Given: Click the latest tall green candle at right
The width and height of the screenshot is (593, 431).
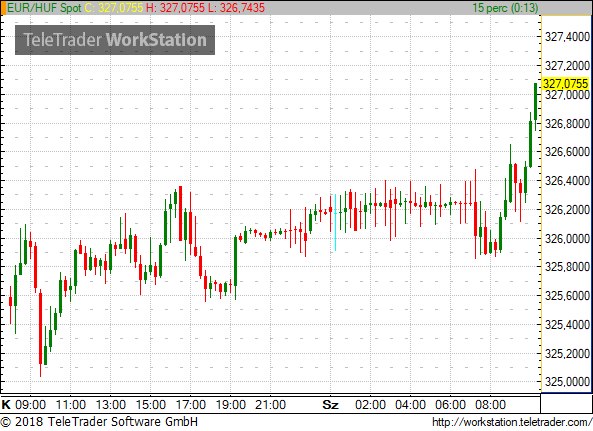Looking at the screenshot, I should point(536,107).
